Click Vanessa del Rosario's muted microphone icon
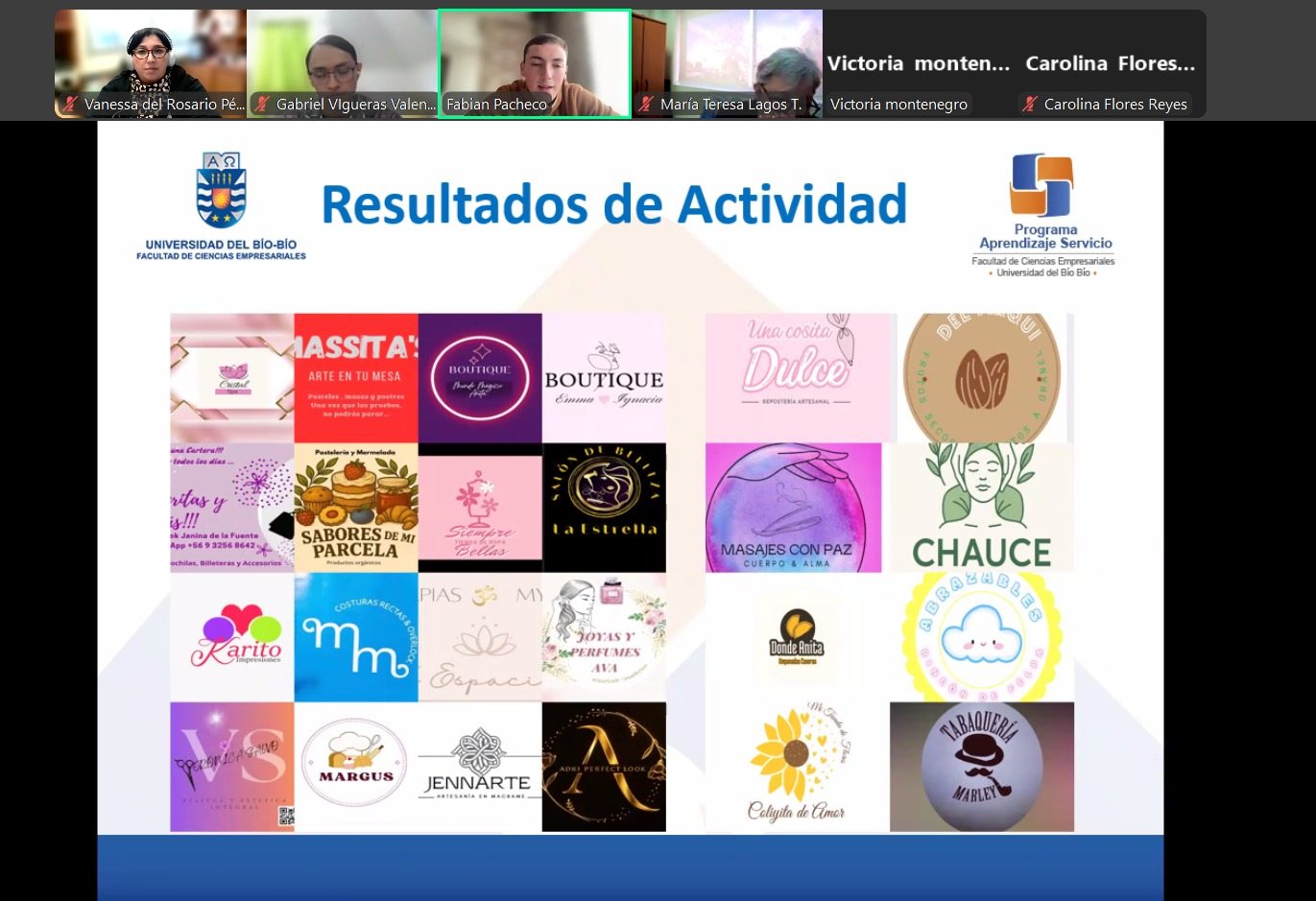Viewport: 1316px width, 901px height. click(71, 104)
